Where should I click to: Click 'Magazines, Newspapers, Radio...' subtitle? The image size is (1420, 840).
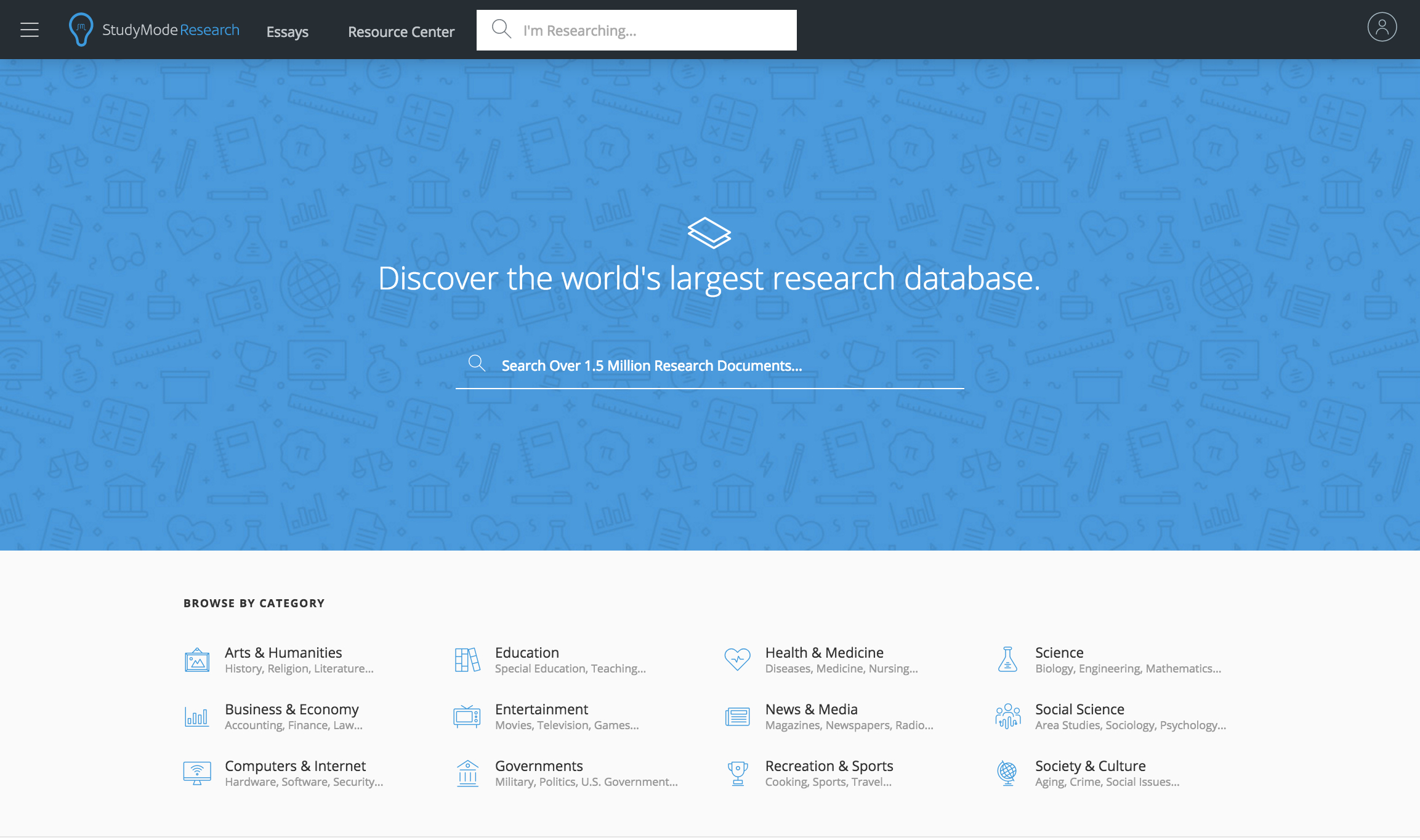click(849, 725)
